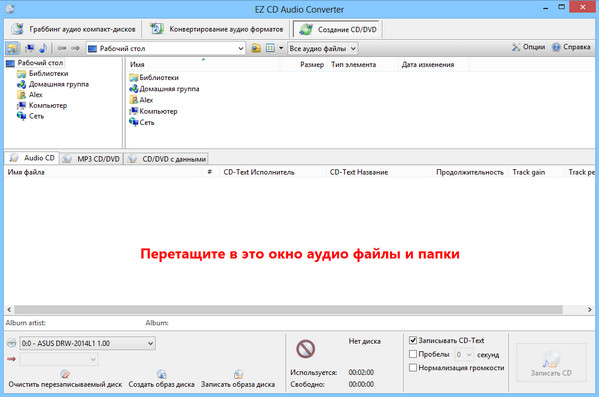
Task: Click Очистить перезаписываемый диск button
Action: (x=65, y=379)
